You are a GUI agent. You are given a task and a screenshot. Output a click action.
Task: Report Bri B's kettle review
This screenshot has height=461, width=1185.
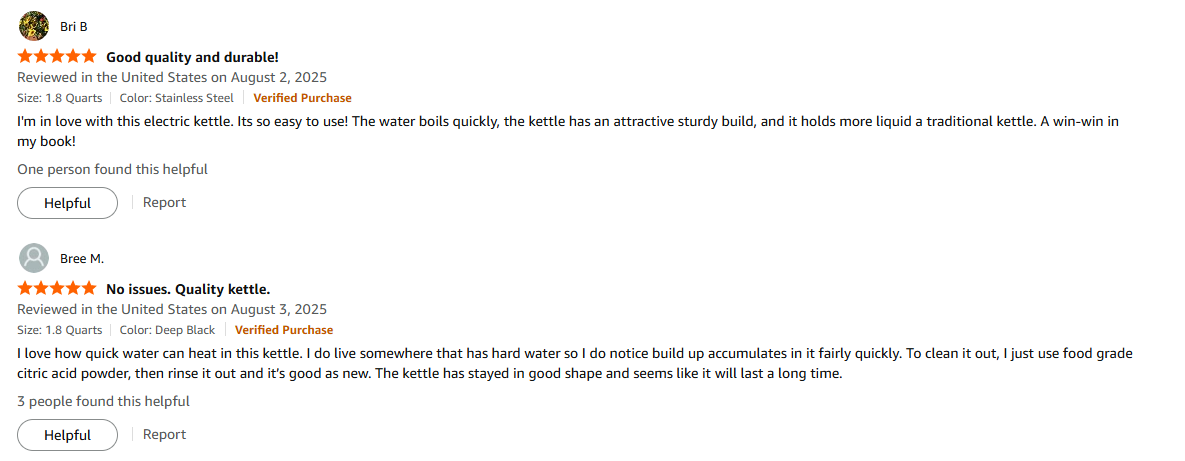coord(164,202)
